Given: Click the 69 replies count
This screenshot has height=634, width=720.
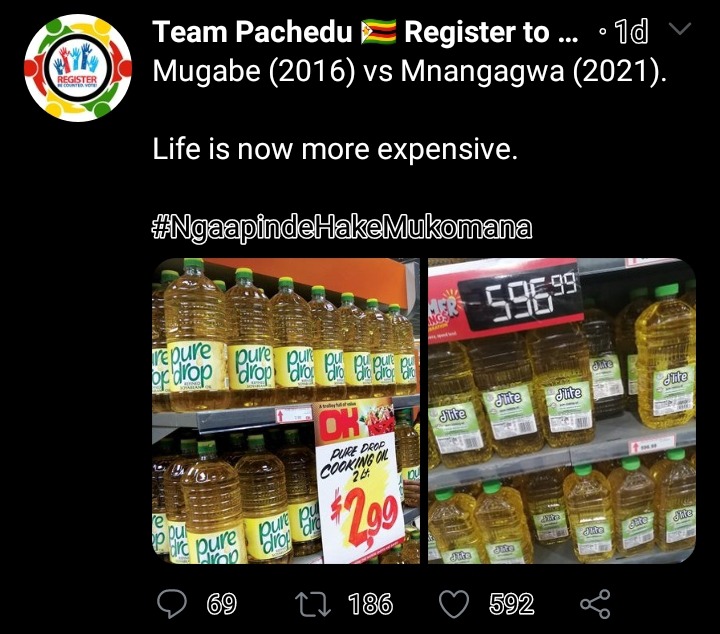Looking at the screenshot, I should pos(222,604).
